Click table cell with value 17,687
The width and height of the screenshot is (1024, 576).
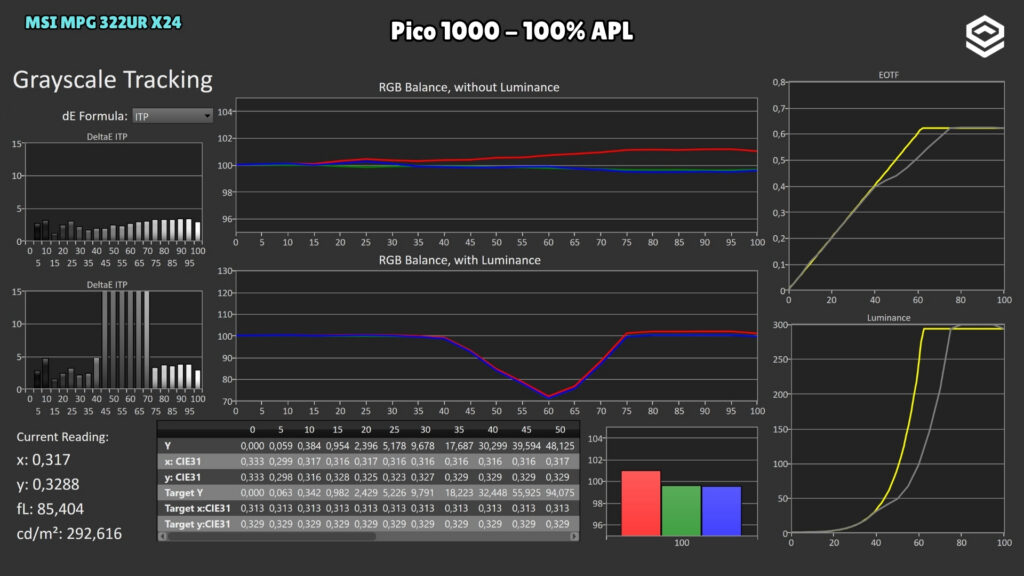(x=459, y=446)
